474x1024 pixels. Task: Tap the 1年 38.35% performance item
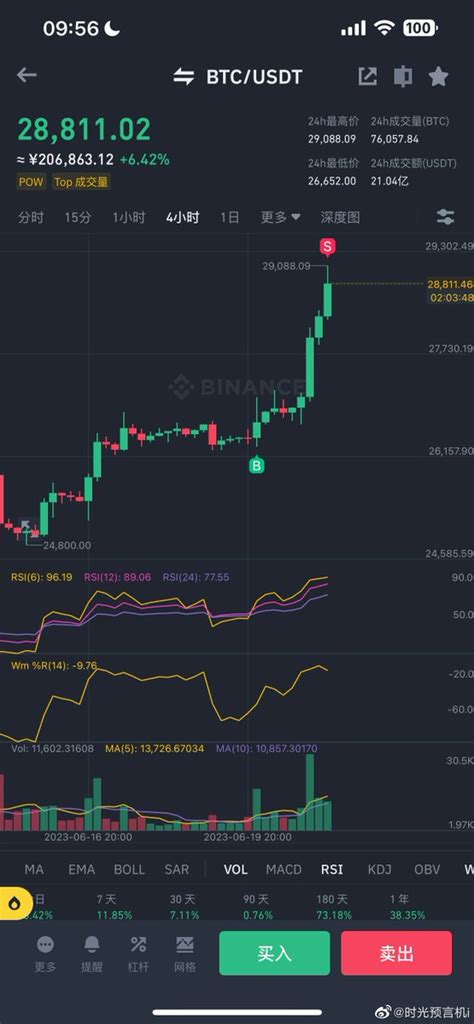point(406,907)
